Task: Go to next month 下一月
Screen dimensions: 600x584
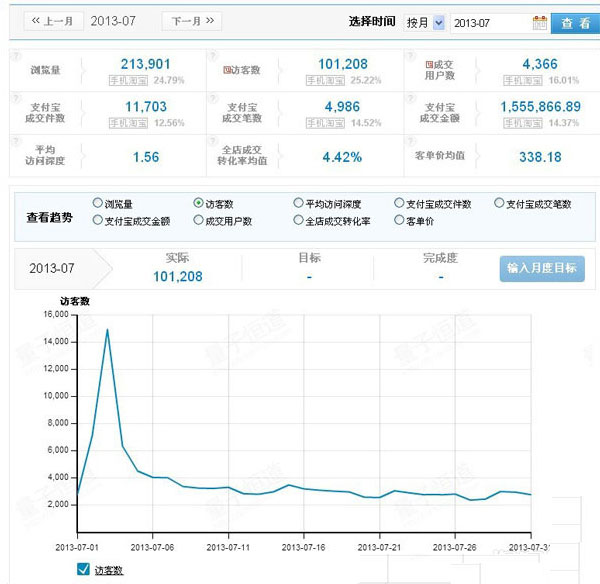Action: click(x=192, y=21)
